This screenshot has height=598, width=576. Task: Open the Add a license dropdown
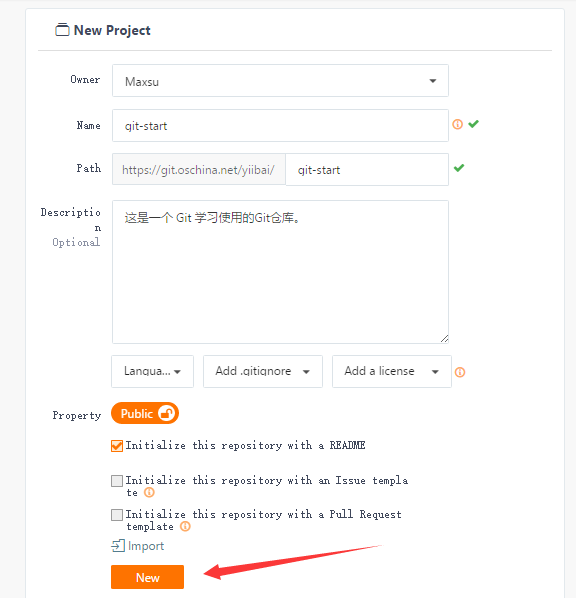coord(392,371)
